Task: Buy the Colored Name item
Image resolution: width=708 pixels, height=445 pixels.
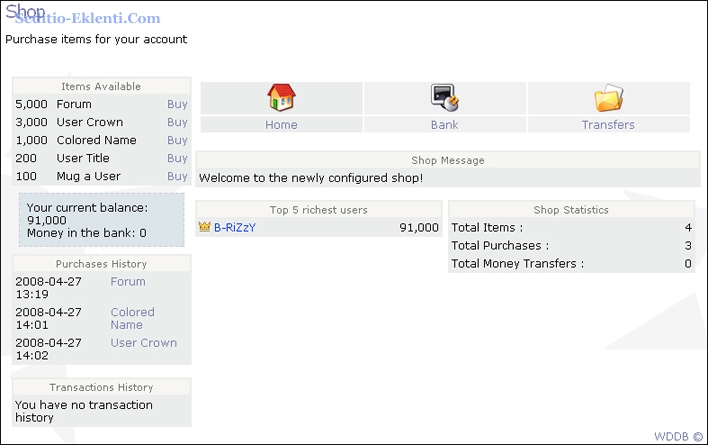Action: pyautogui.click(x=177, y=140)
